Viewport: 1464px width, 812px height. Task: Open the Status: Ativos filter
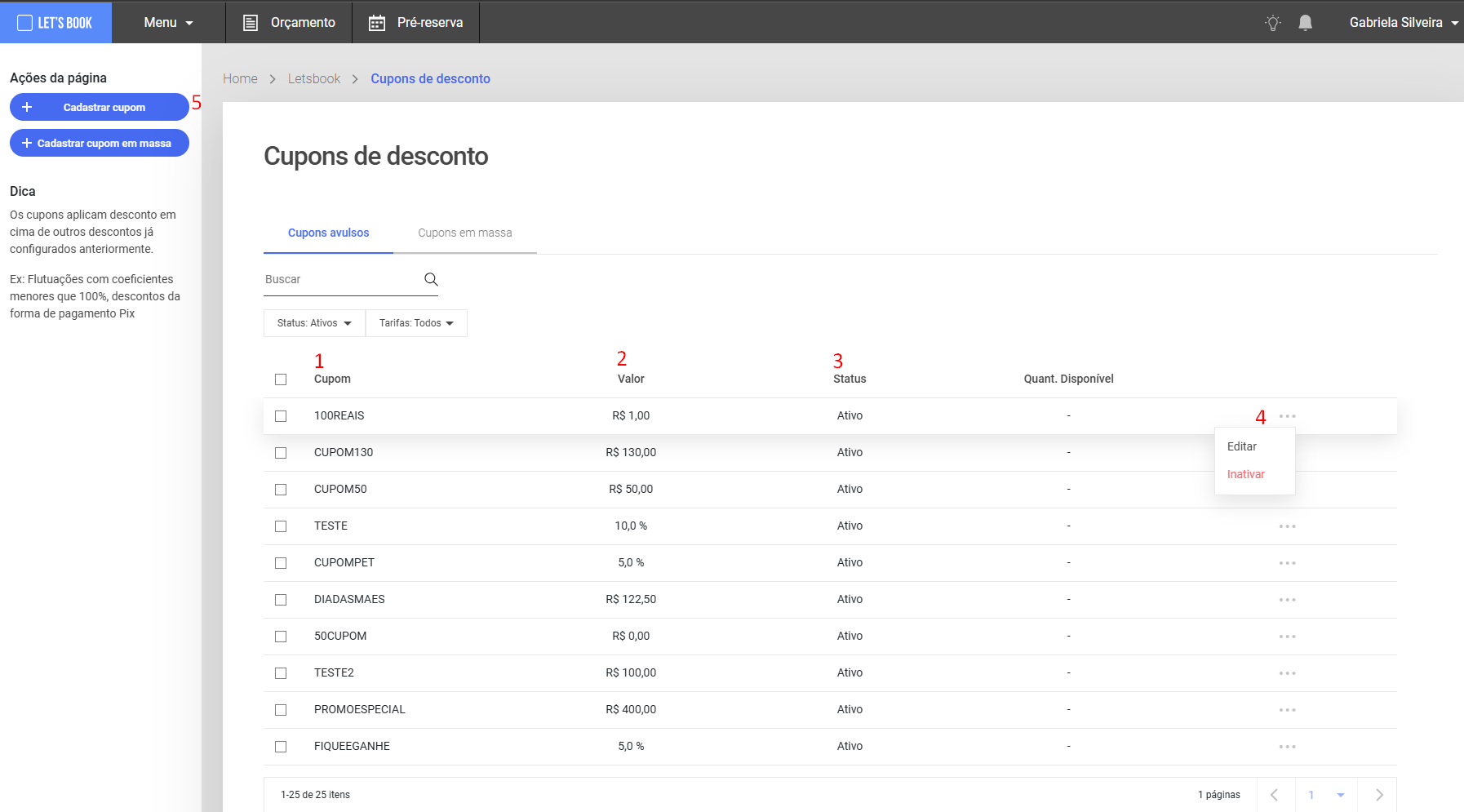(314, 323)
